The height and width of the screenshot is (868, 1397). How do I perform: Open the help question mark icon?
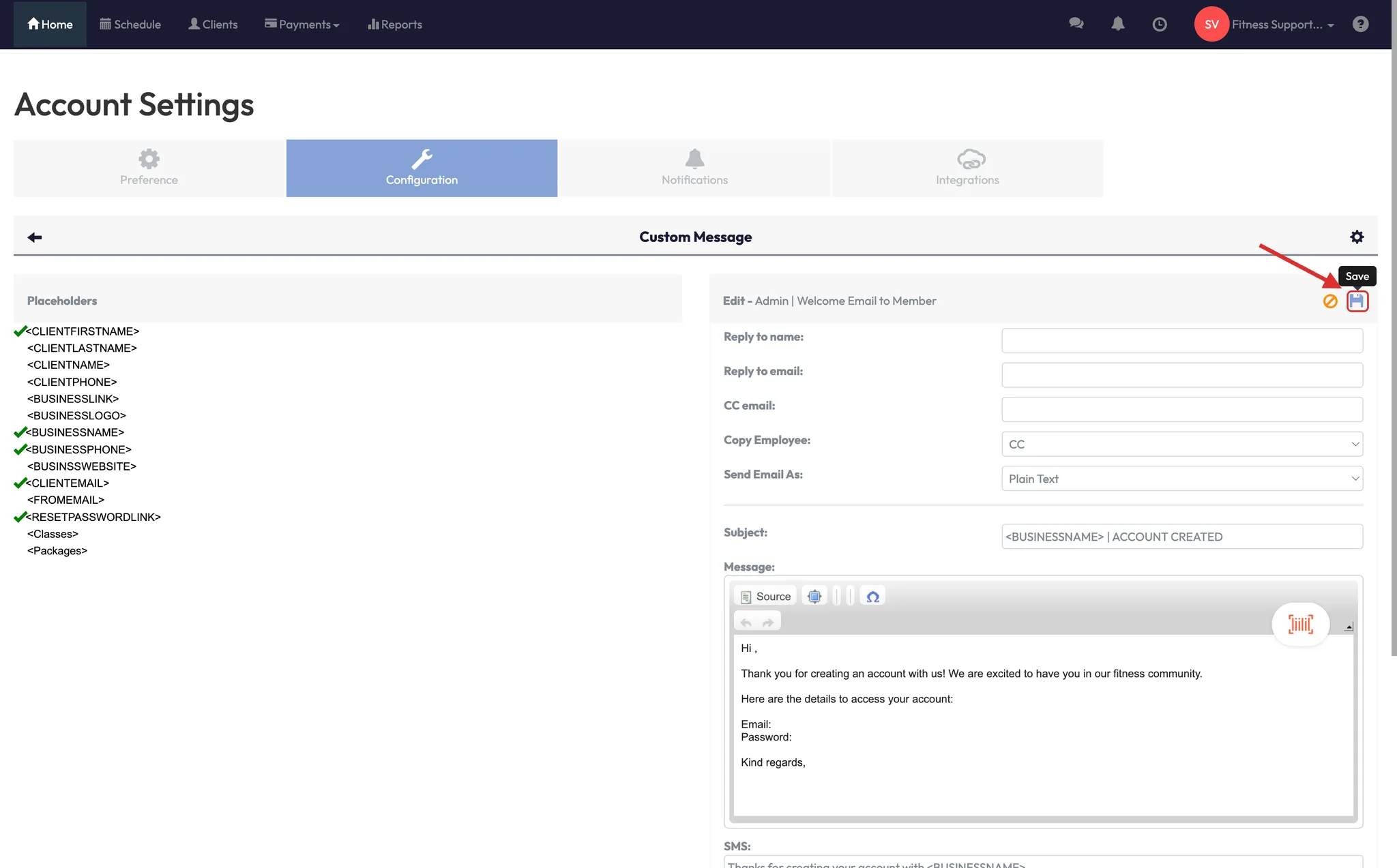[x=1360, y=24]
